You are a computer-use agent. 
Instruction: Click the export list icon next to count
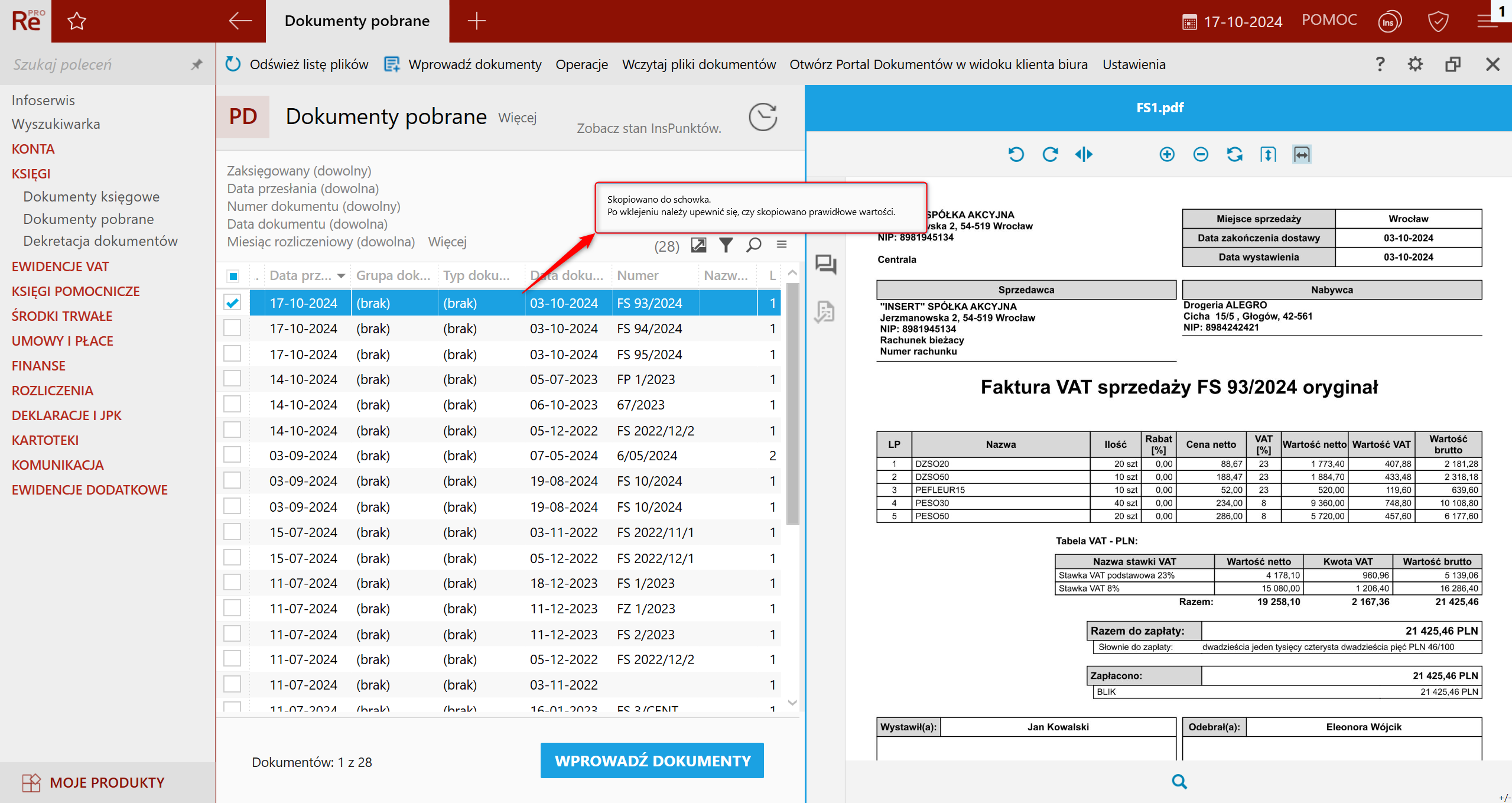tap(698, 245)
